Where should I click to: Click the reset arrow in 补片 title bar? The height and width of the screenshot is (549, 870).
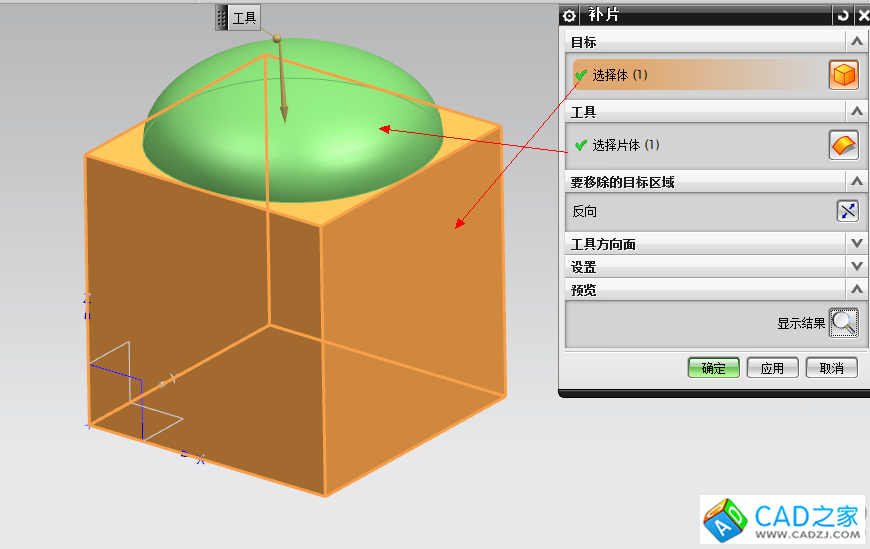click(843, 16)
